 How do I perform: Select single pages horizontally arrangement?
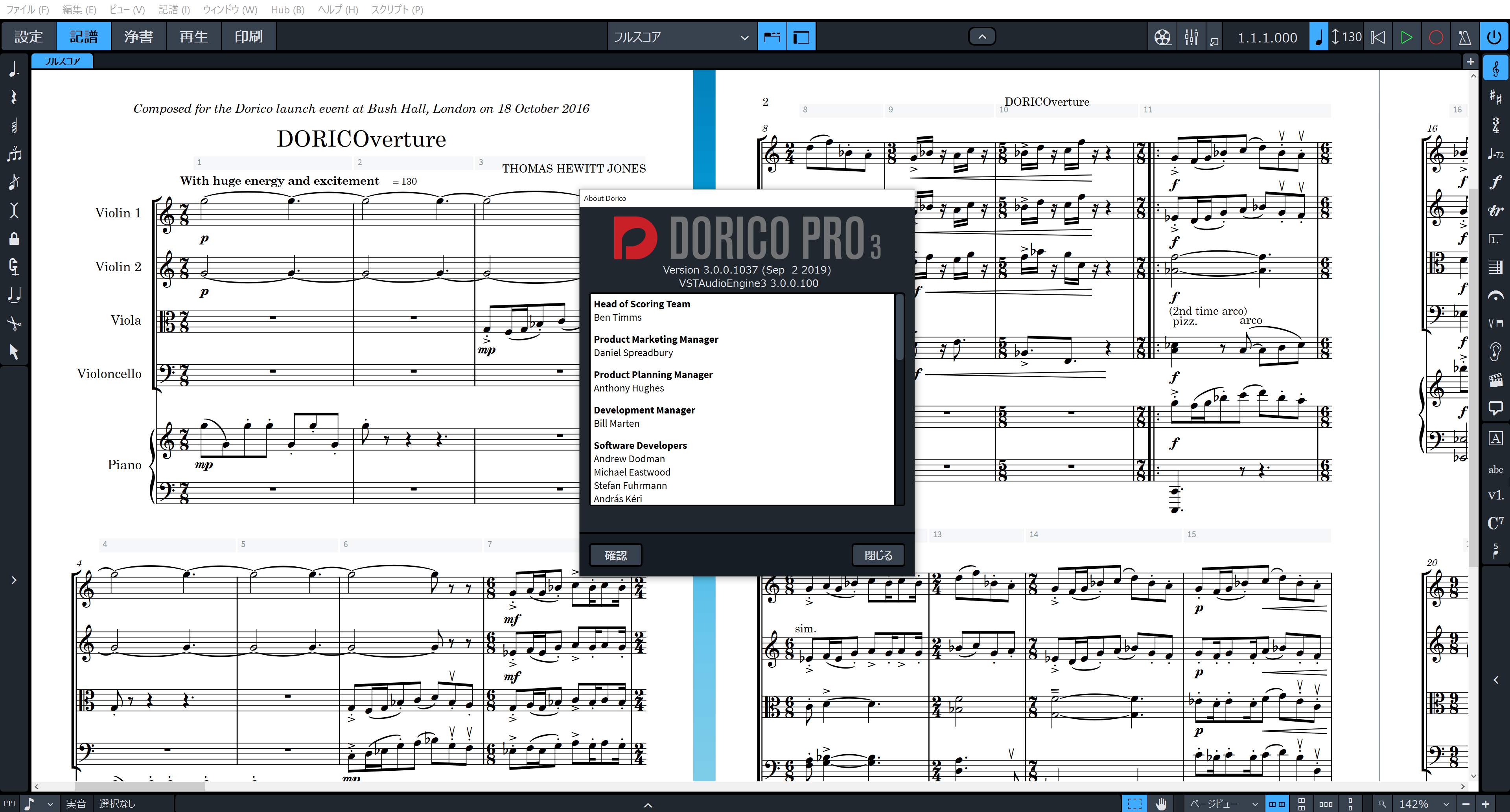coord(1326,804)
